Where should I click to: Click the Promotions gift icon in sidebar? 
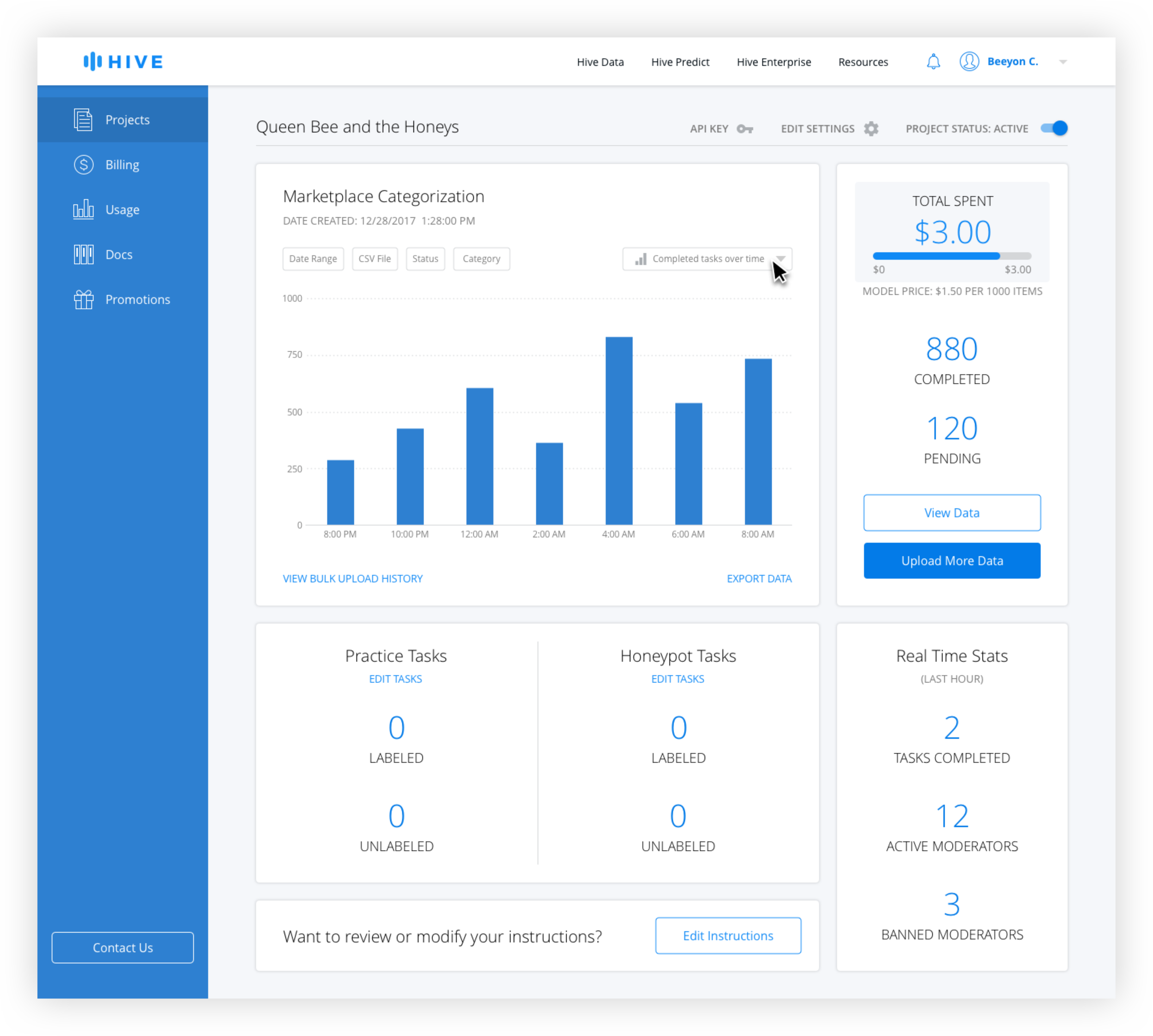click(83, 299)
